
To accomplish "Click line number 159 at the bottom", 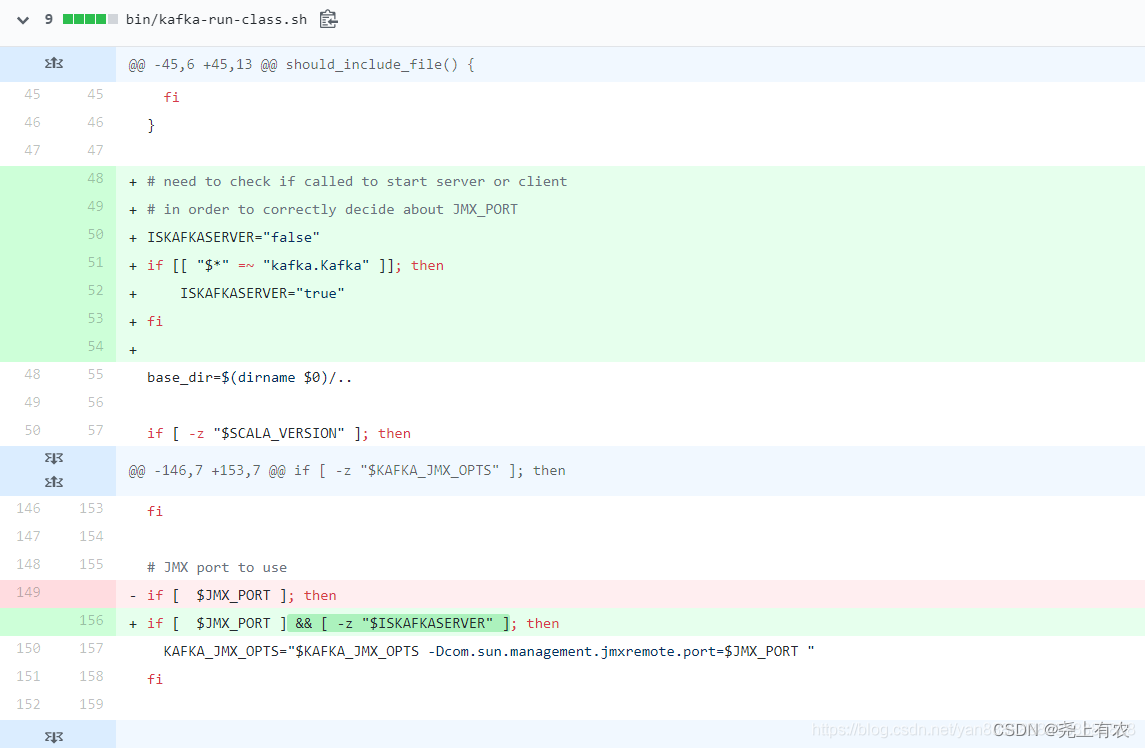I will click(94, 703).
